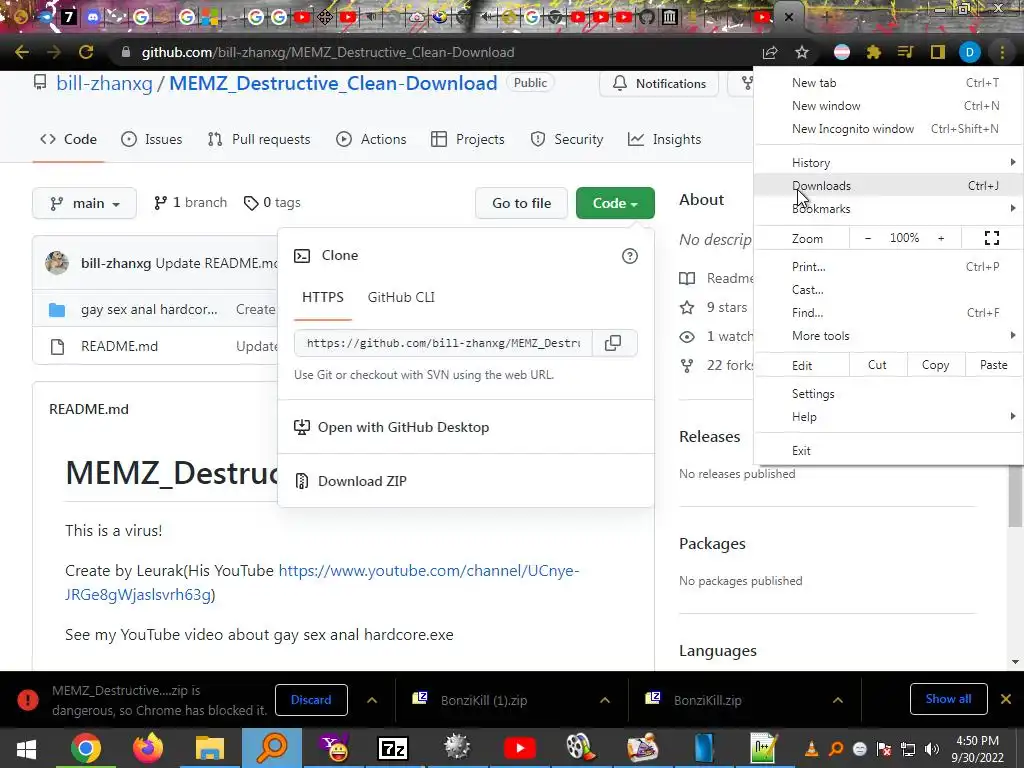
Task: Open Google Chrome from the taskbar
Action: click(x=86, y=748)
